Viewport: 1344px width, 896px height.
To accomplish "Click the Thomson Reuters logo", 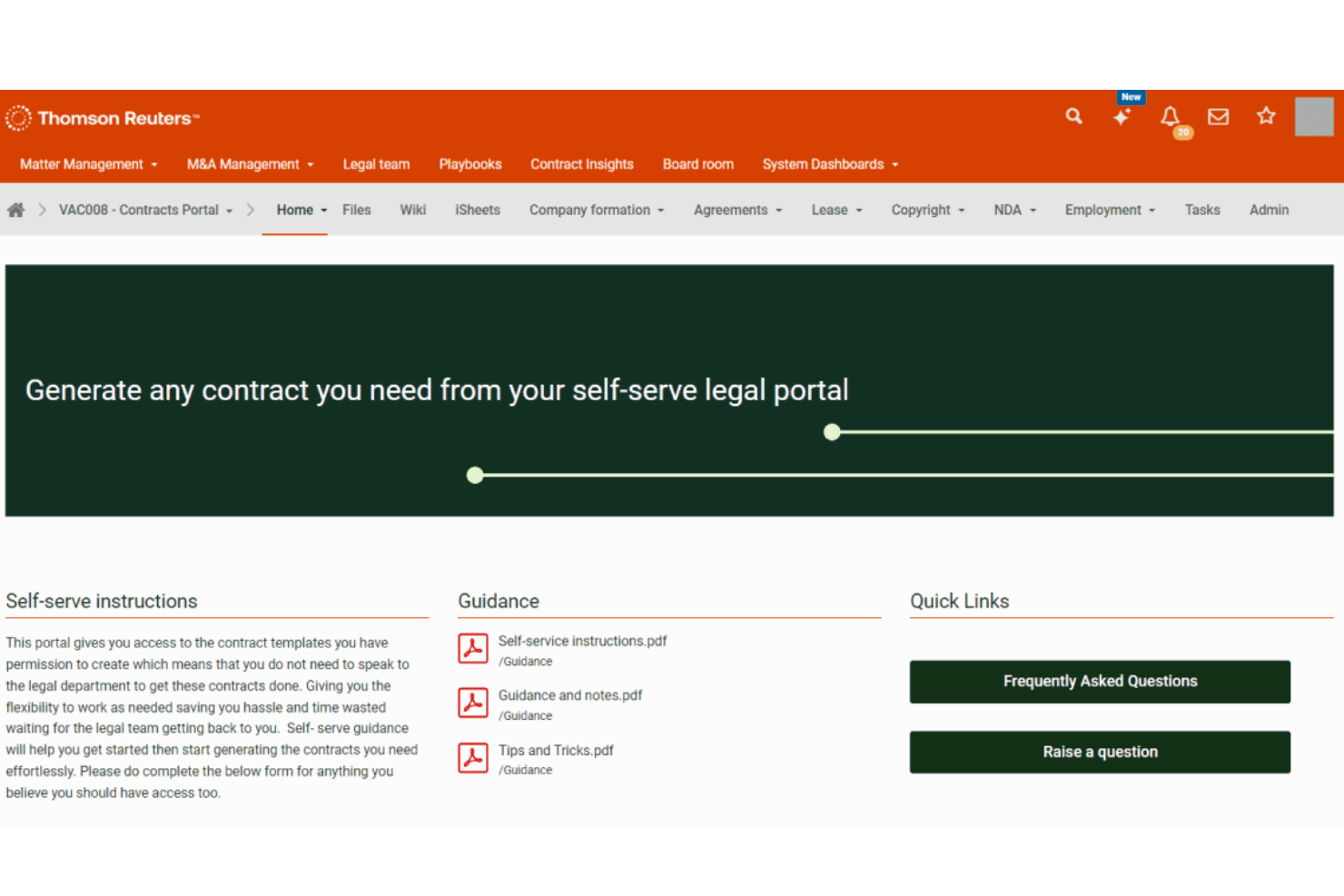I will [x=102, y=118].
